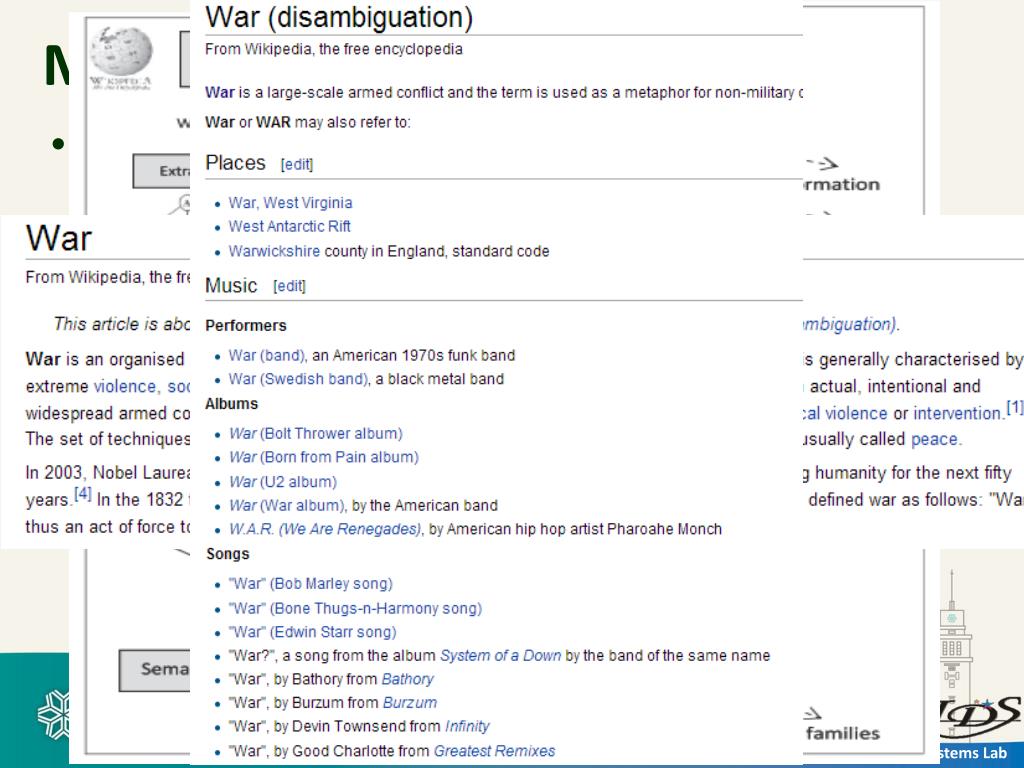The height and width of the screenshot is (768, 1024).
Task: Click the large War article title
Action: 59,238
